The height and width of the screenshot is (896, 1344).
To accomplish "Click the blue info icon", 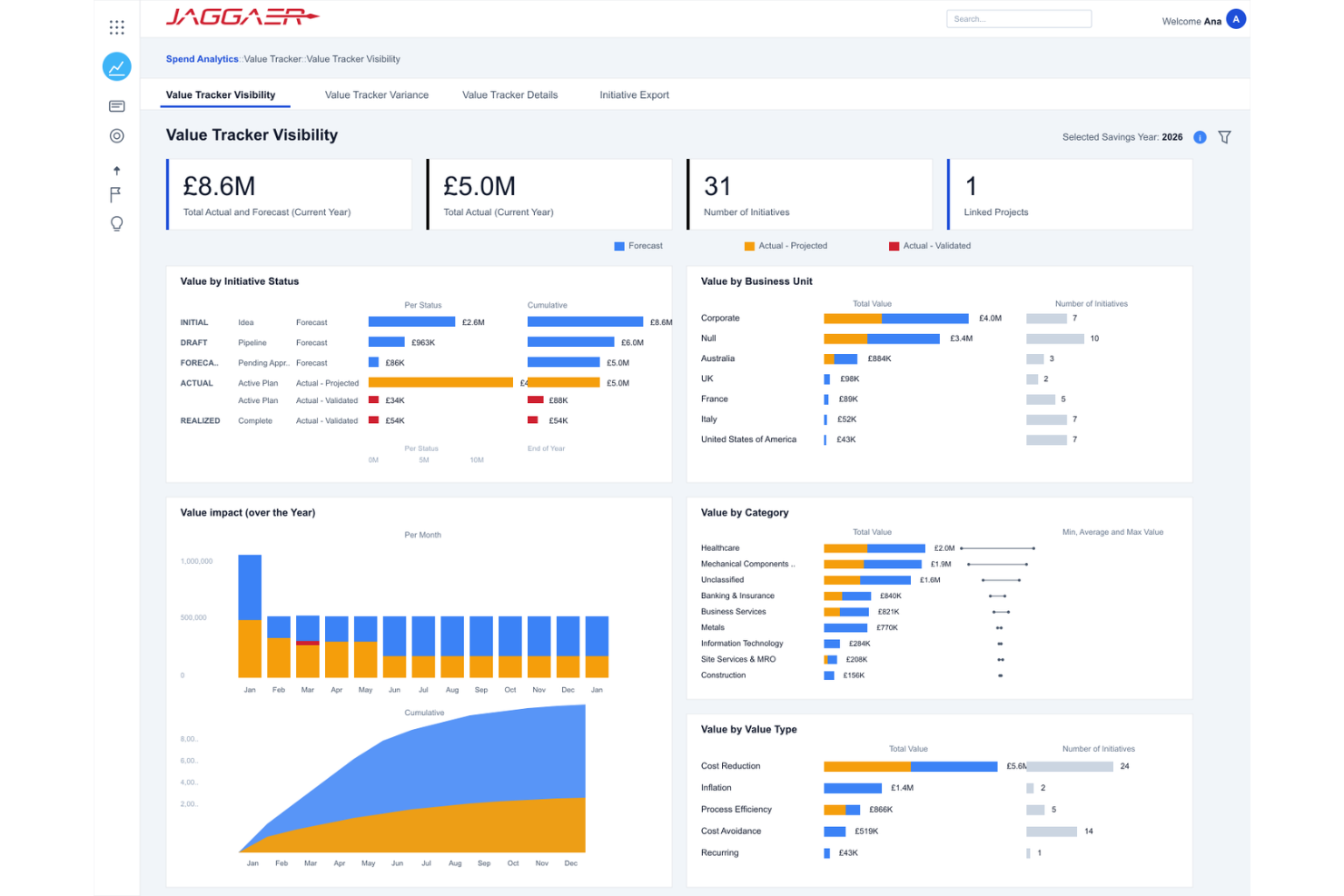I will point(1200,137).
